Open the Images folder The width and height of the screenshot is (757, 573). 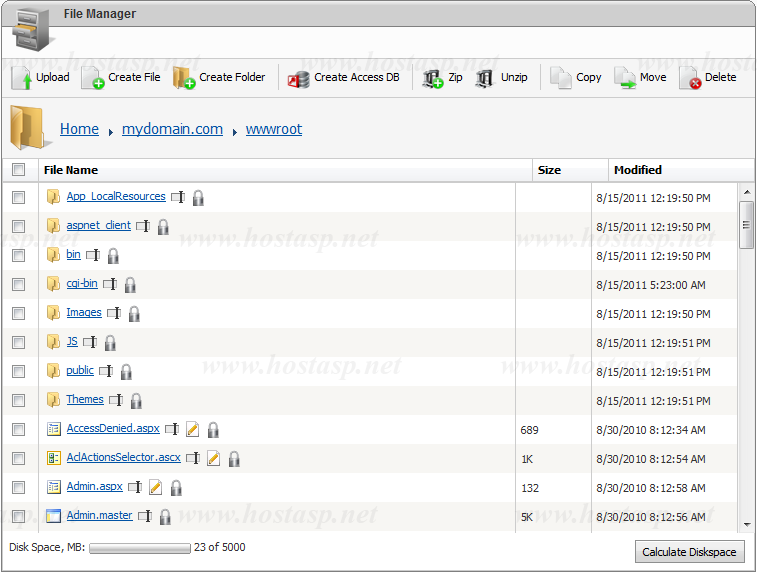click(x=84, y=313)
